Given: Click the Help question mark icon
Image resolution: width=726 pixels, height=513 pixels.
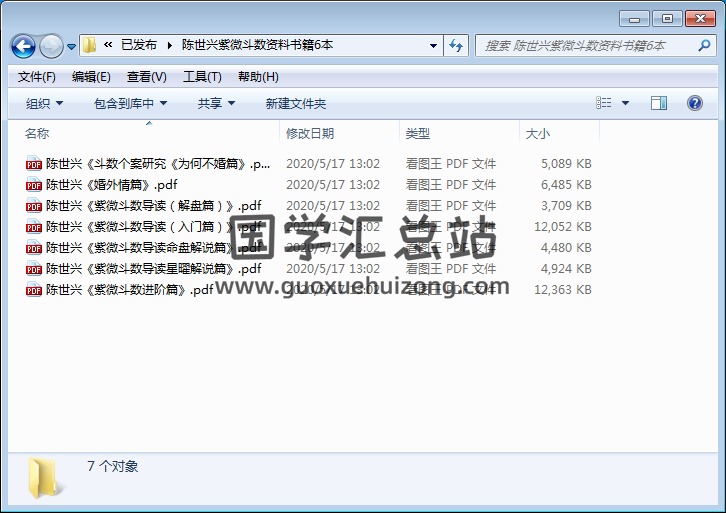Looking at the screenshot, I should [x=695, y=103].
